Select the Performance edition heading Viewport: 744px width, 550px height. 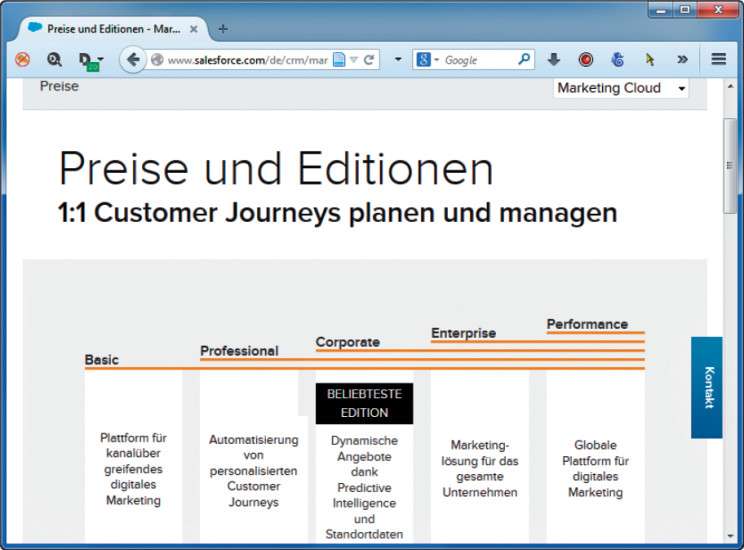coord(587,324)
